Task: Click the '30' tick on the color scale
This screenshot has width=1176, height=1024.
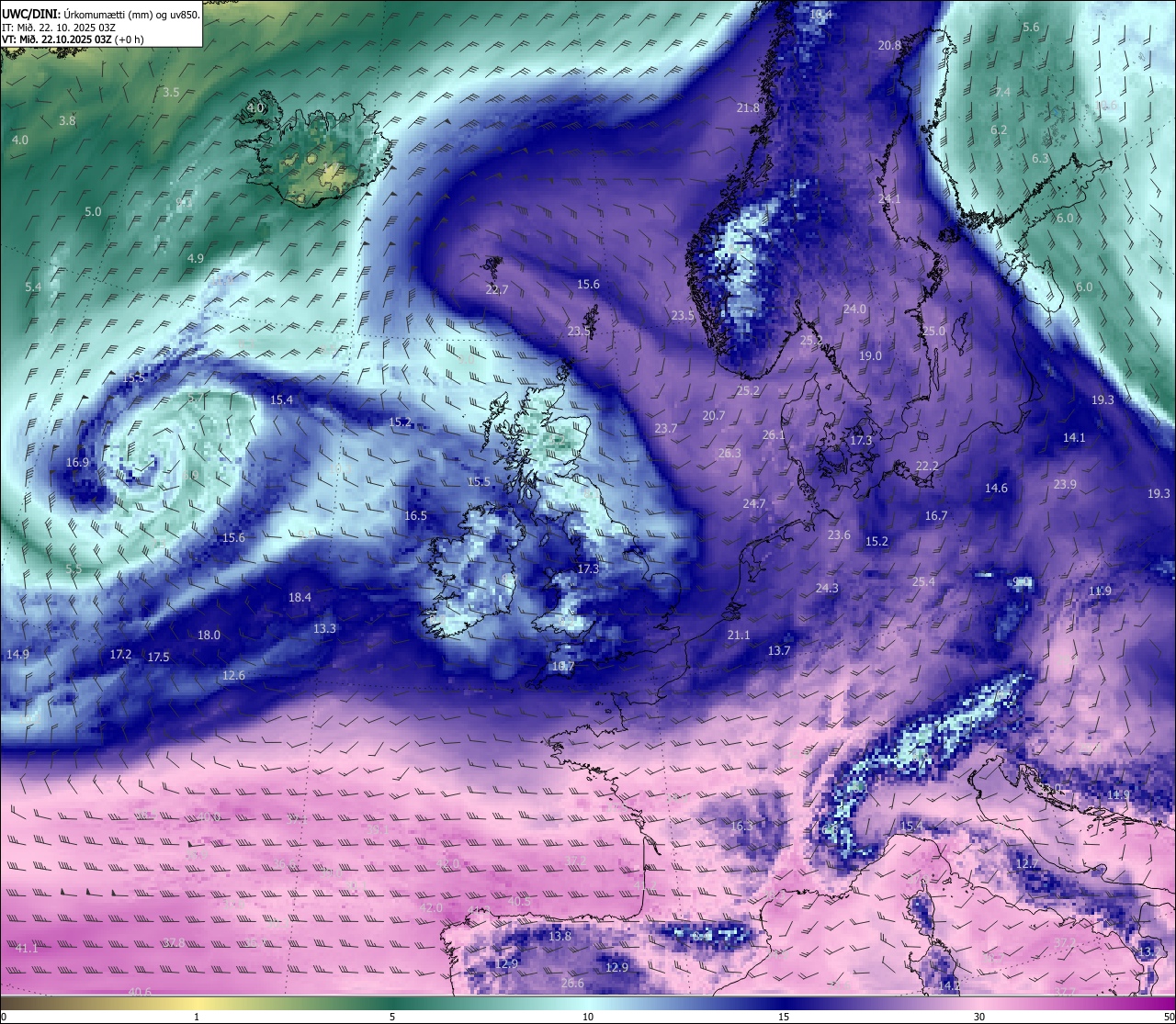Action: point(979,1017)
